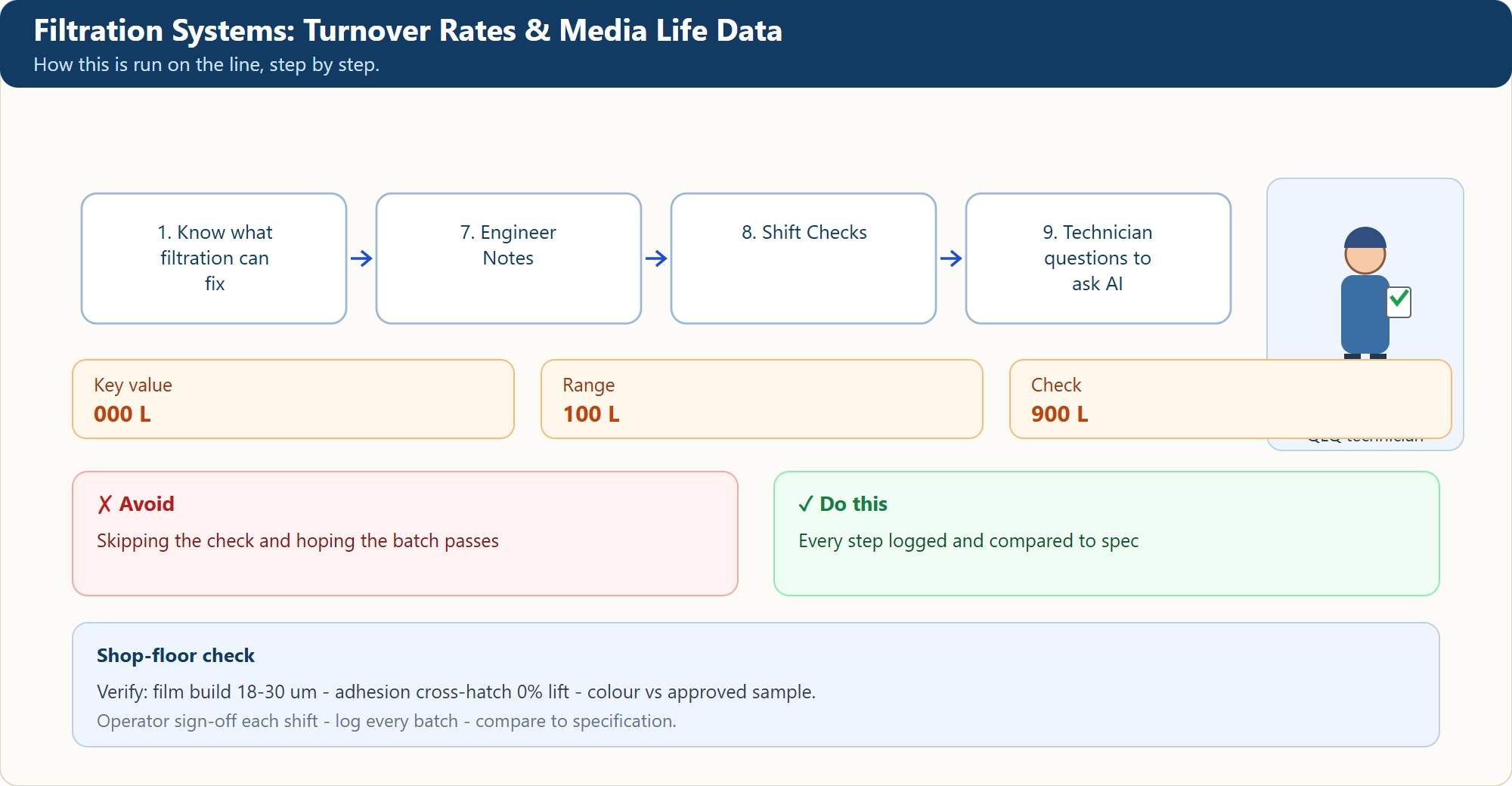
Task: Click the subtitle How this is run on the line
Action: pyautogui.click(x=206, y=65)
